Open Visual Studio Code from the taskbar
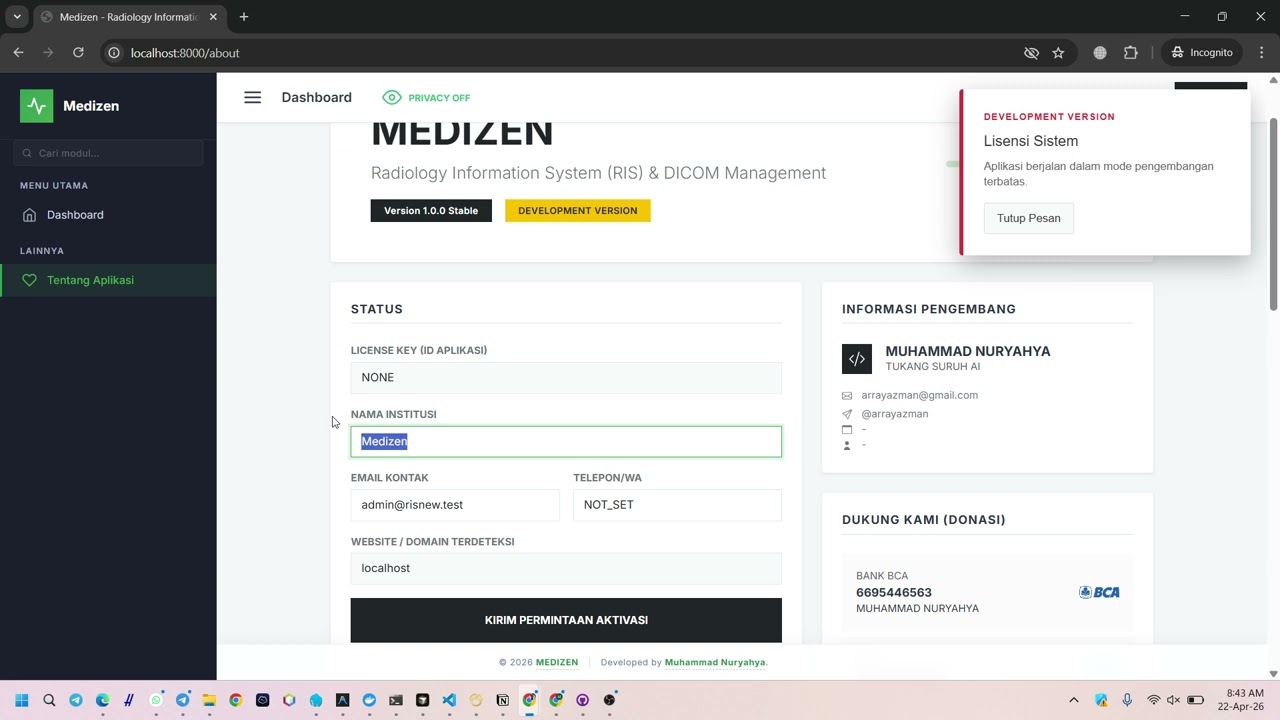 449,700
